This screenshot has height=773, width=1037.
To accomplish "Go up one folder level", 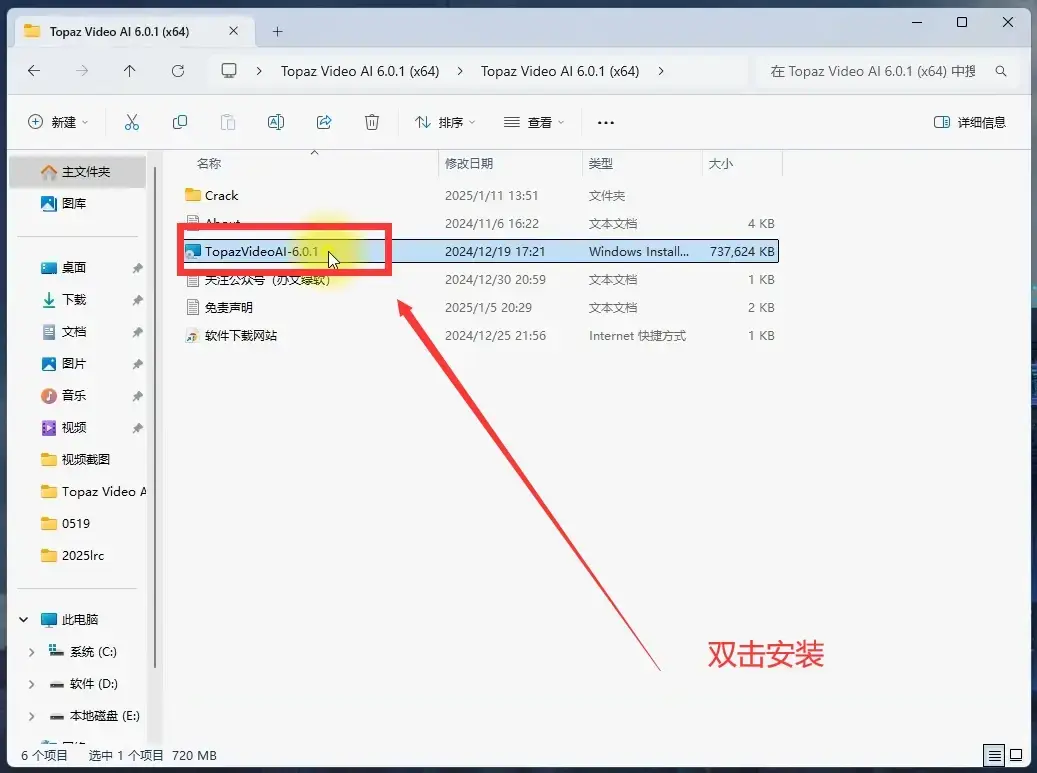I will pyautogui.click(x=130, y=71).
